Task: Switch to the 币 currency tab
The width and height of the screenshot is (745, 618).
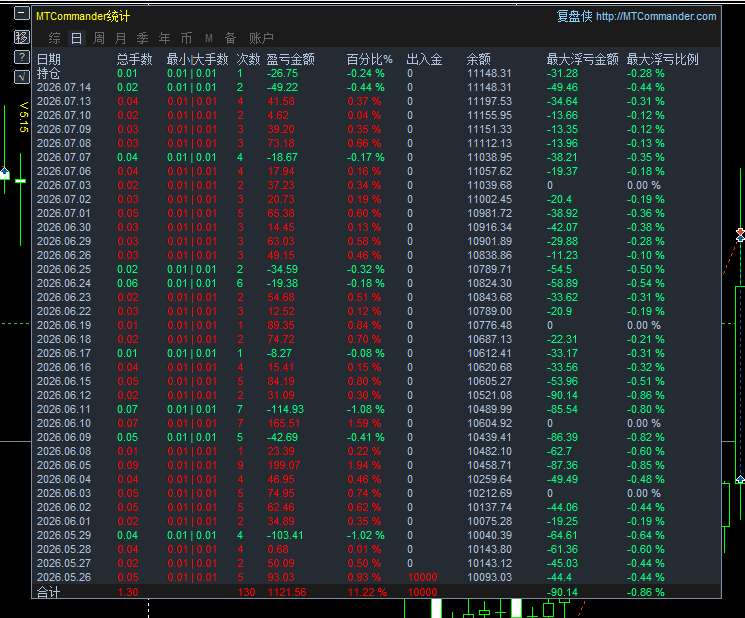Action: [186, 38]
